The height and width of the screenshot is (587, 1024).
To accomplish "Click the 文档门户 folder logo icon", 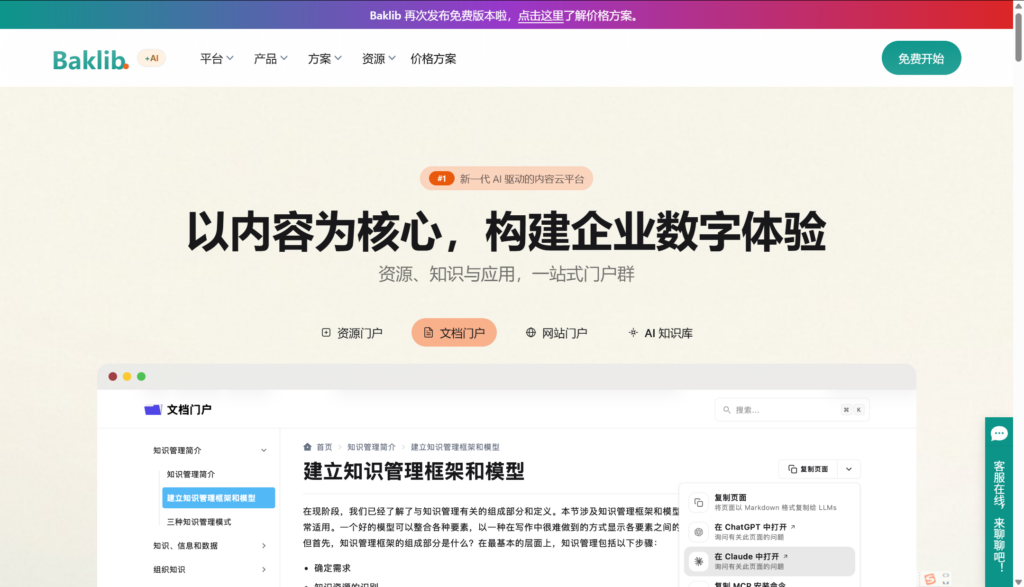I will (153, 409).
